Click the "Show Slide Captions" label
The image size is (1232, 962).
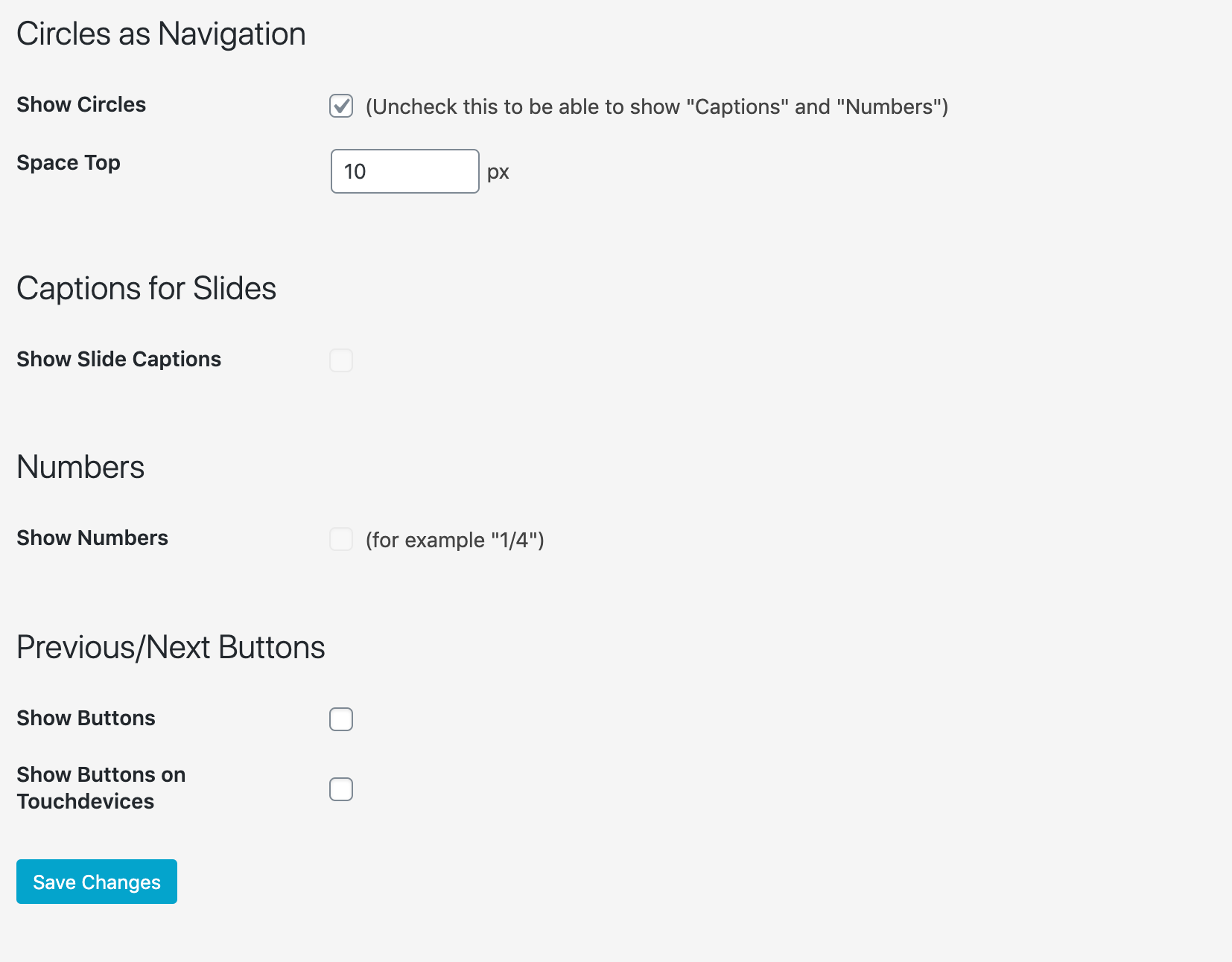point(119,360)
